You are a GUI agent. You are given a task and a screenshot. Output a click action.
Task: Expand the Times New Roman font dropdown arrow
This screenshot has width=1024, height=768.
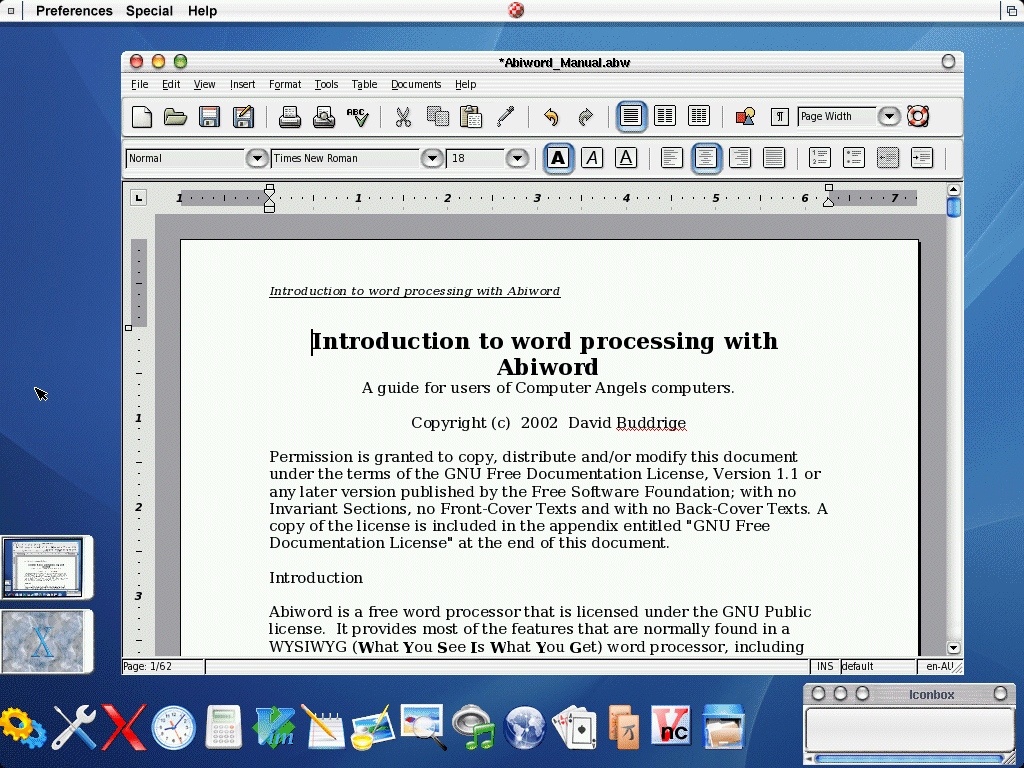click(x=432, y=158)
